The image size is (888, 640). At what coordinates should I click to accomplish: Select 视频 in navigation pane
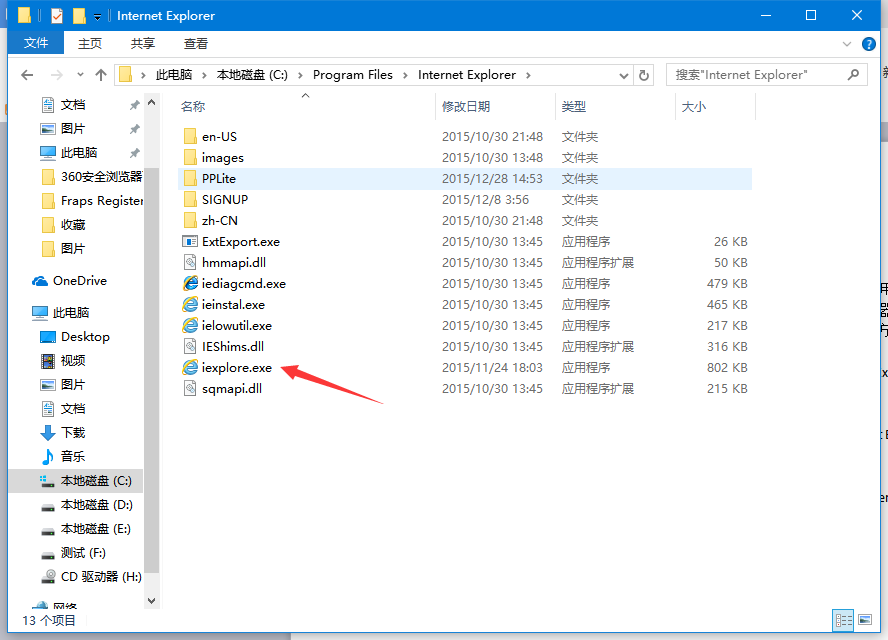(73, 360)
